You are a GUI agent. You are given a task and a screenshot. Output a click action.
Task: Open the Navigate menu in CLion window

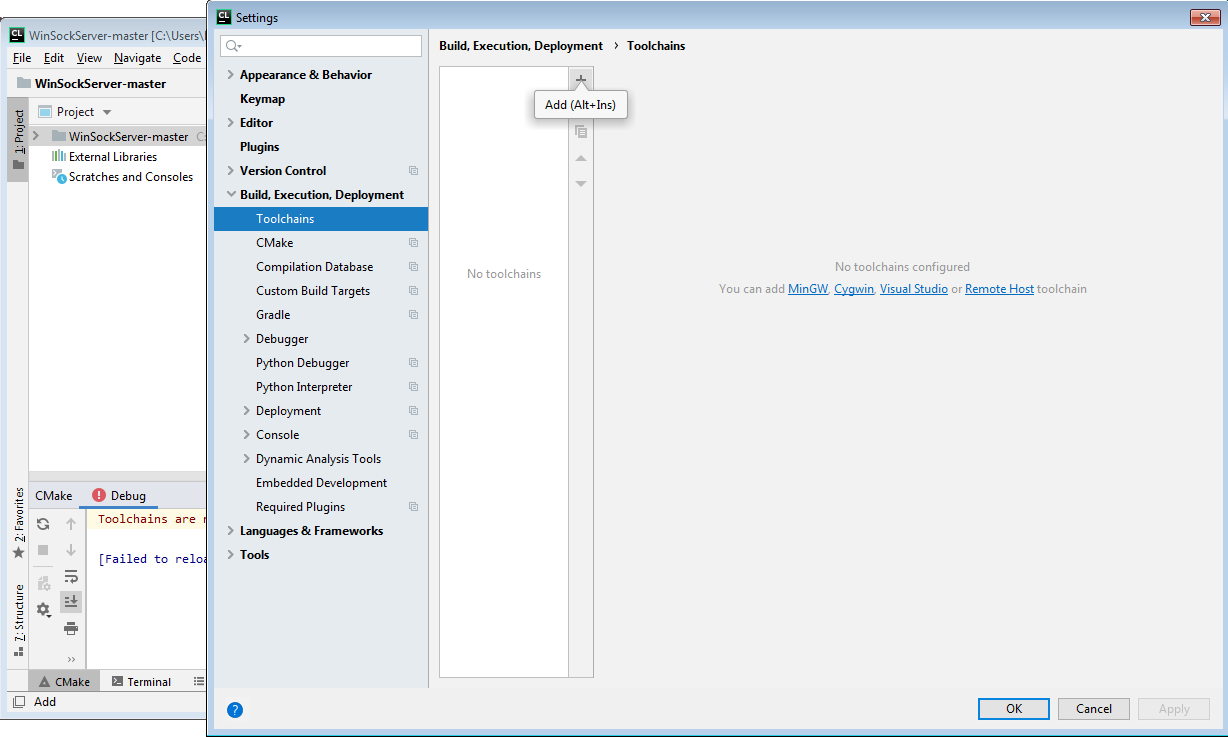tap(137, 58)
